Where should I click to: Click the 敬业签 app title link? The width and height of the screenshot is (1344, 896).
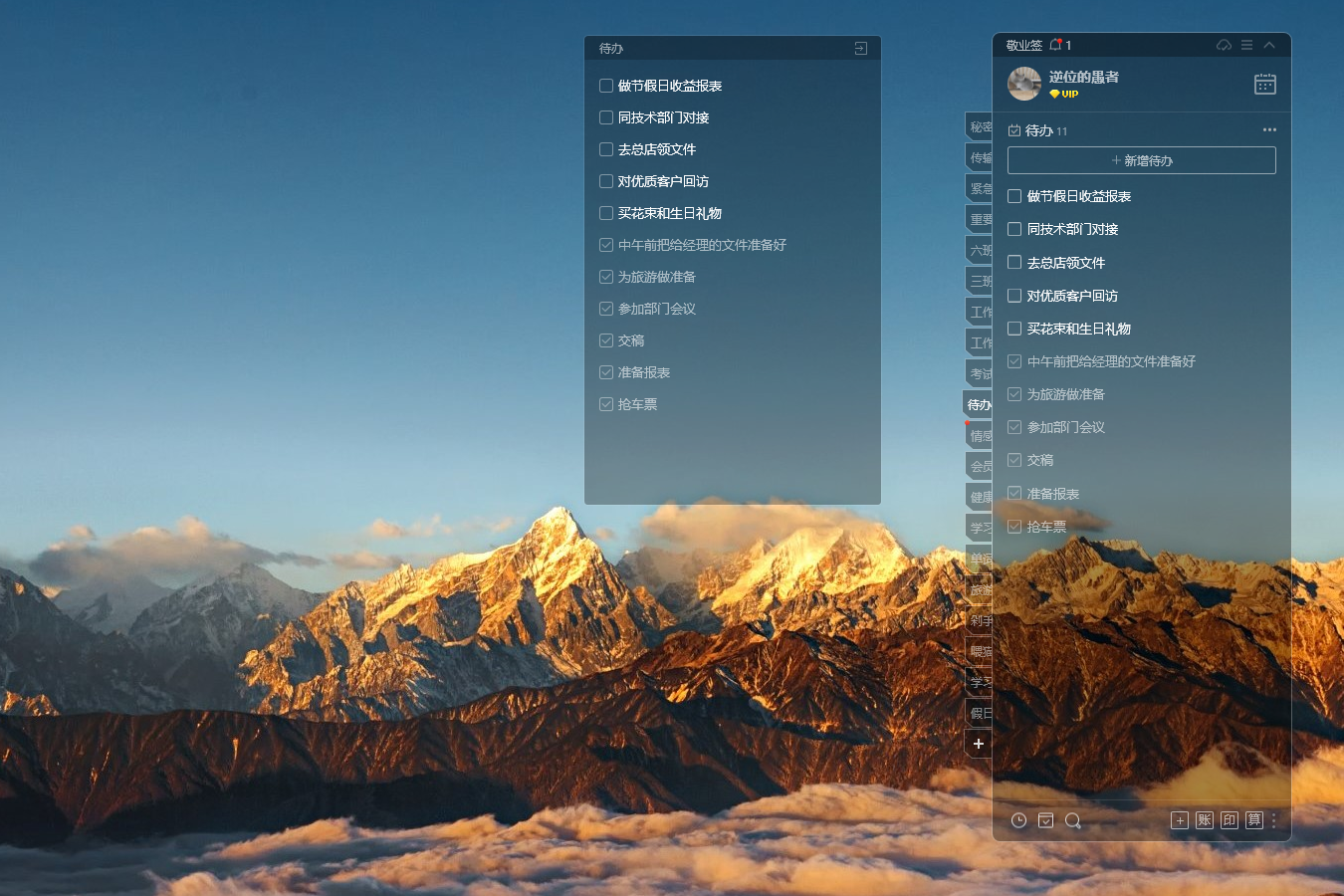[x=1023, y=46]
